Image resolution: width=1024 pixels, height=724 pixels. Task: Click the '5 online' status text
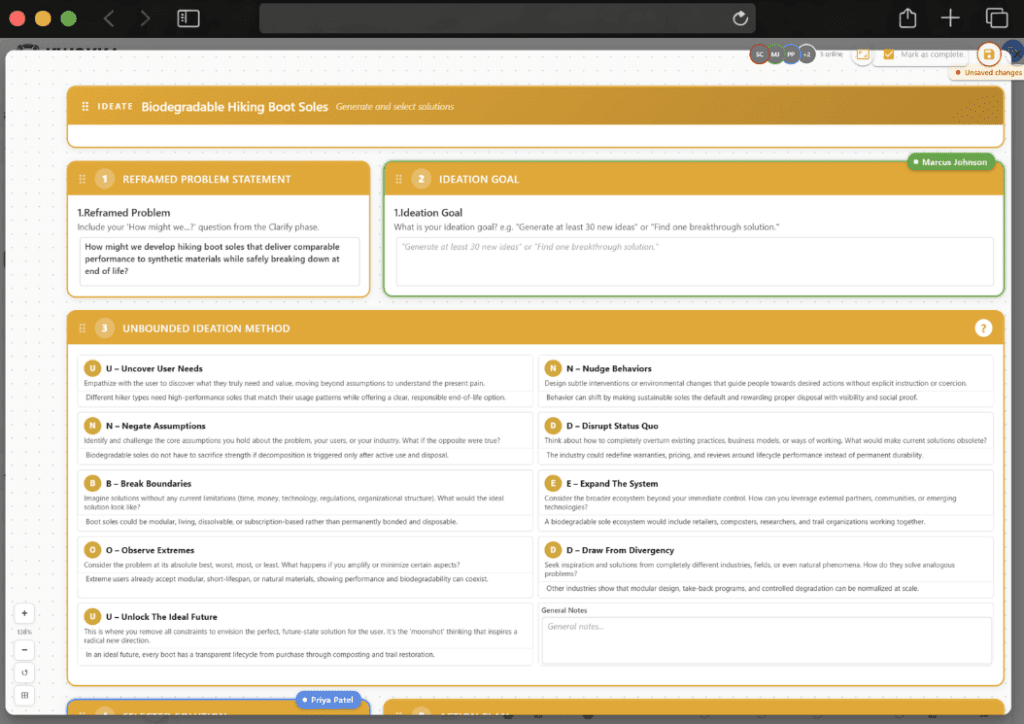point(831,54)
